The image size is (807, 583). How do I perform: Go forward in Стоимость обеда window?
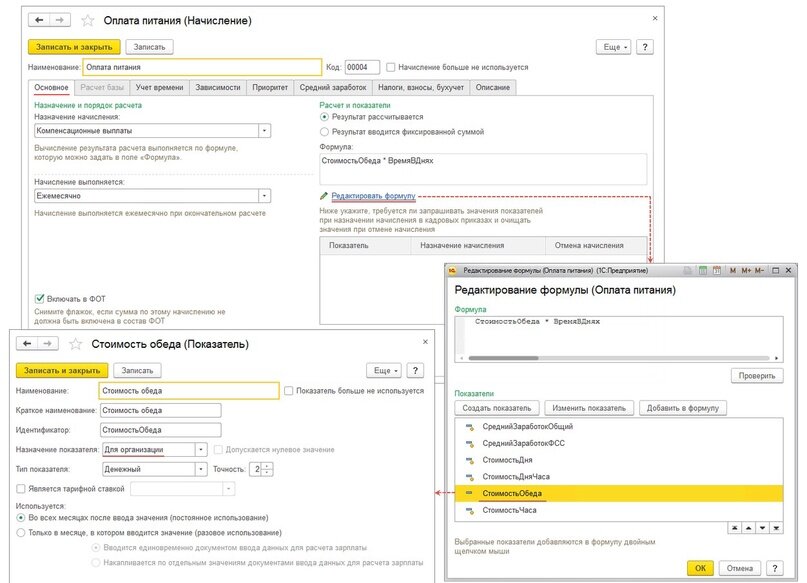click(47, 343)
